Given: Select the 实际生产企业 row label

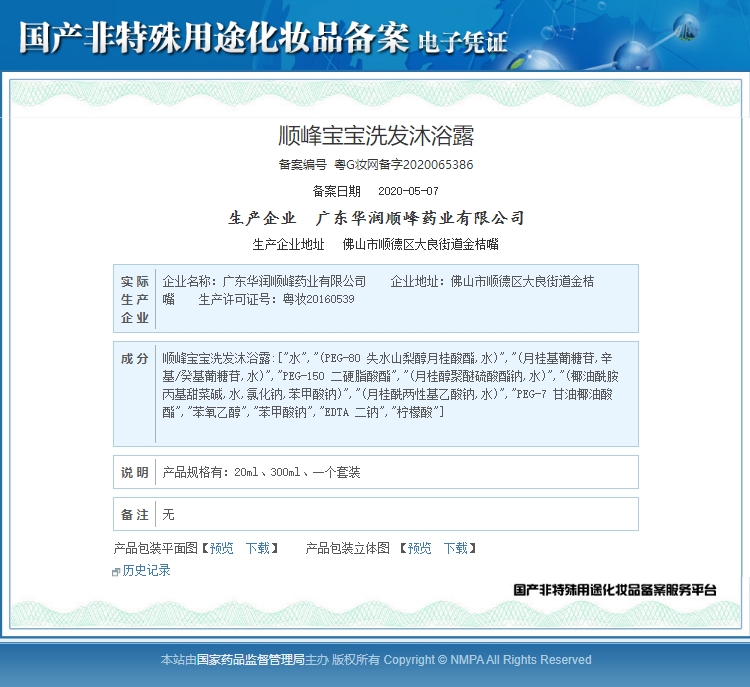Looking at the screenshot, I should coord(135,299).
